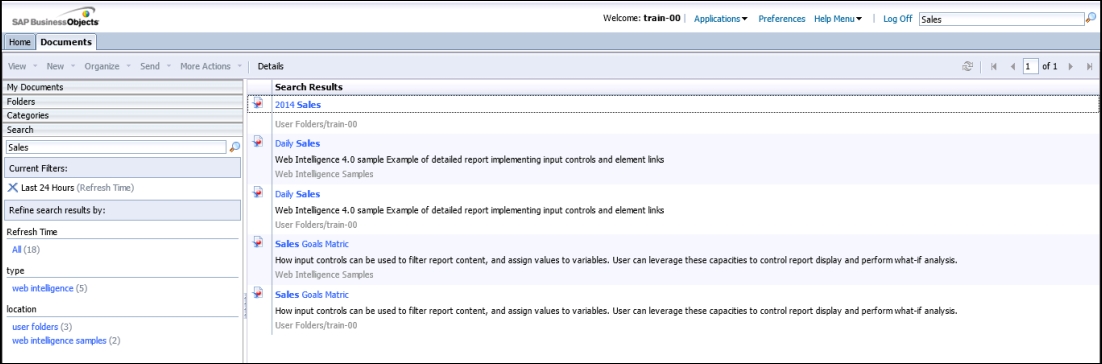Open Sales Goals Matric in Web Intelligence Samples
The image size is (1102, 364).
point(311,244)
